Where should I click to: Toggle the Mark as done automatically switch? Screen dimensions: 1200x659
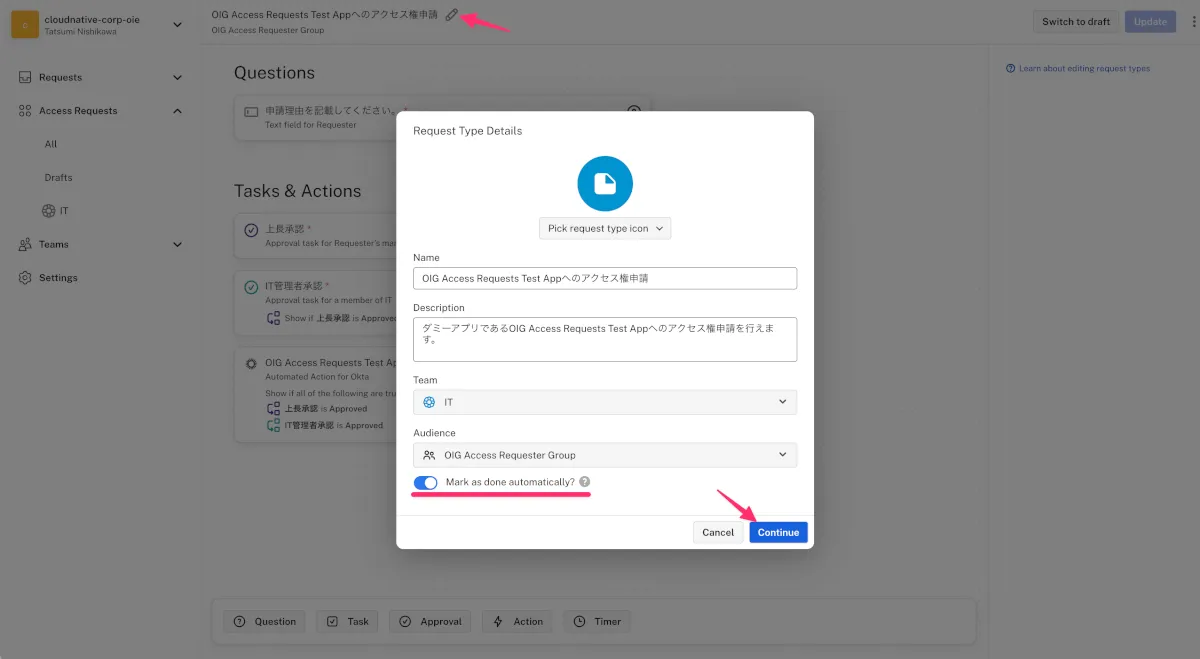426,483
